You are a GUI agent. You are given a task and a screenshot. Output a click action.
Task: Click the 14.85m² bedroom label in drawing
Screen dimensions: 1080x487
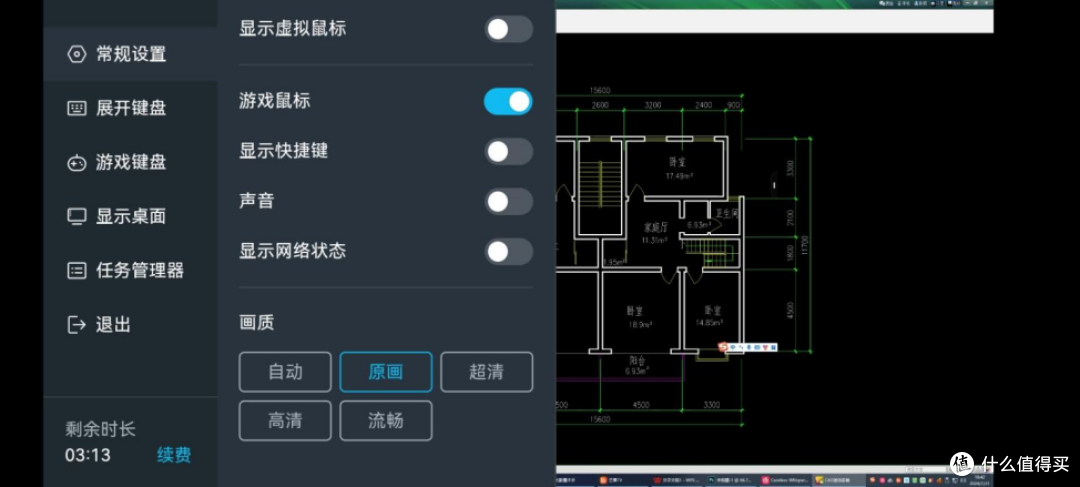709,322
